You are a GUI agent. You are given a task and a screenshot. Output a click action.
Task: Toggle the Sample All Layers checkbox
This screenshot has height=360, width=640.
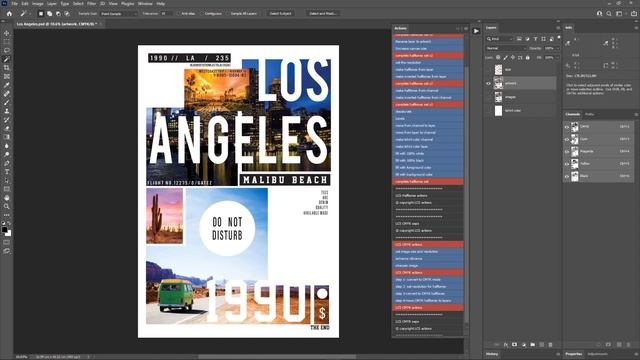coord(228,13)
